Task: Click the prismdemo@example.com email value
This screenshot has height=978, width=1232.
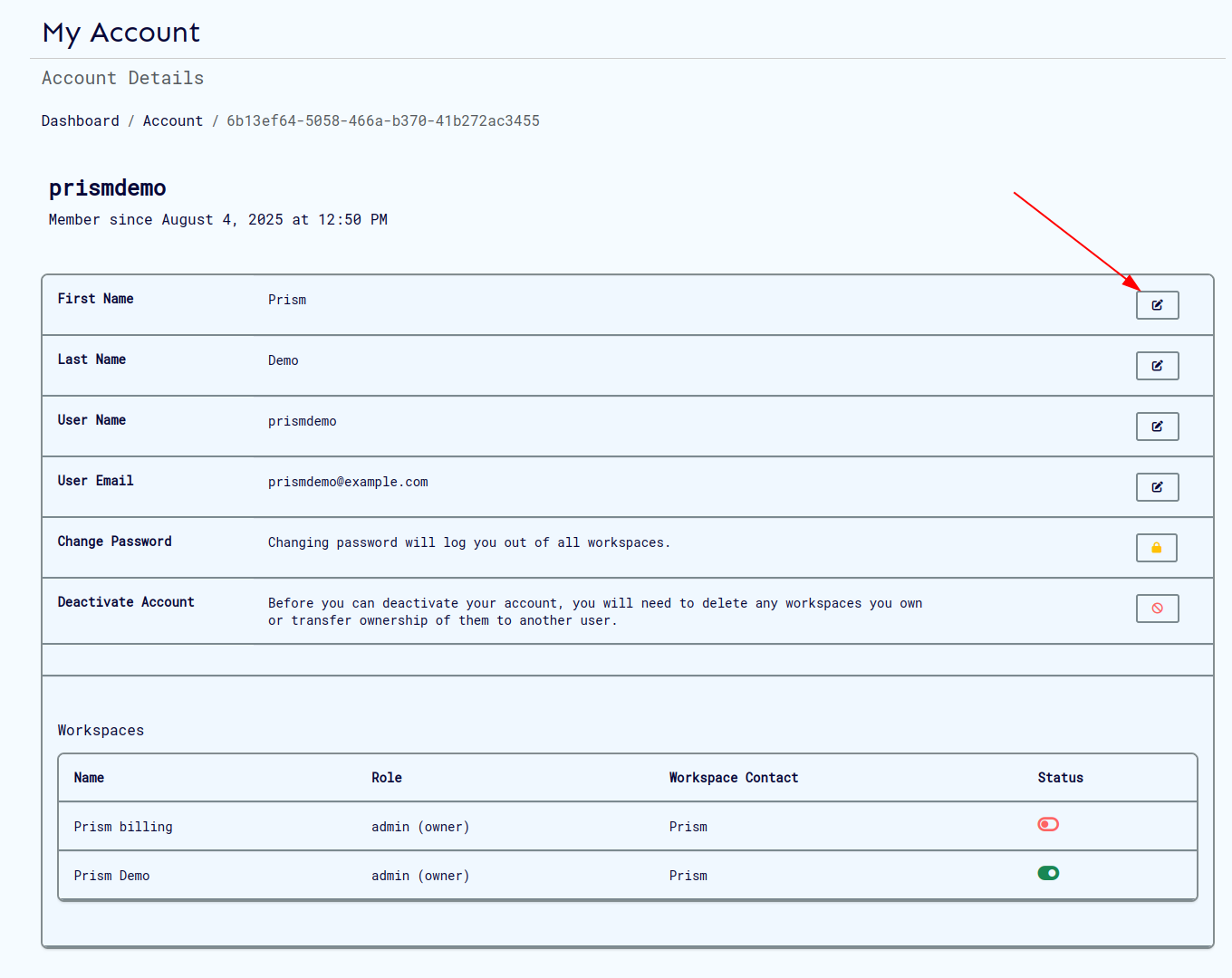Action: click(348, 482)
